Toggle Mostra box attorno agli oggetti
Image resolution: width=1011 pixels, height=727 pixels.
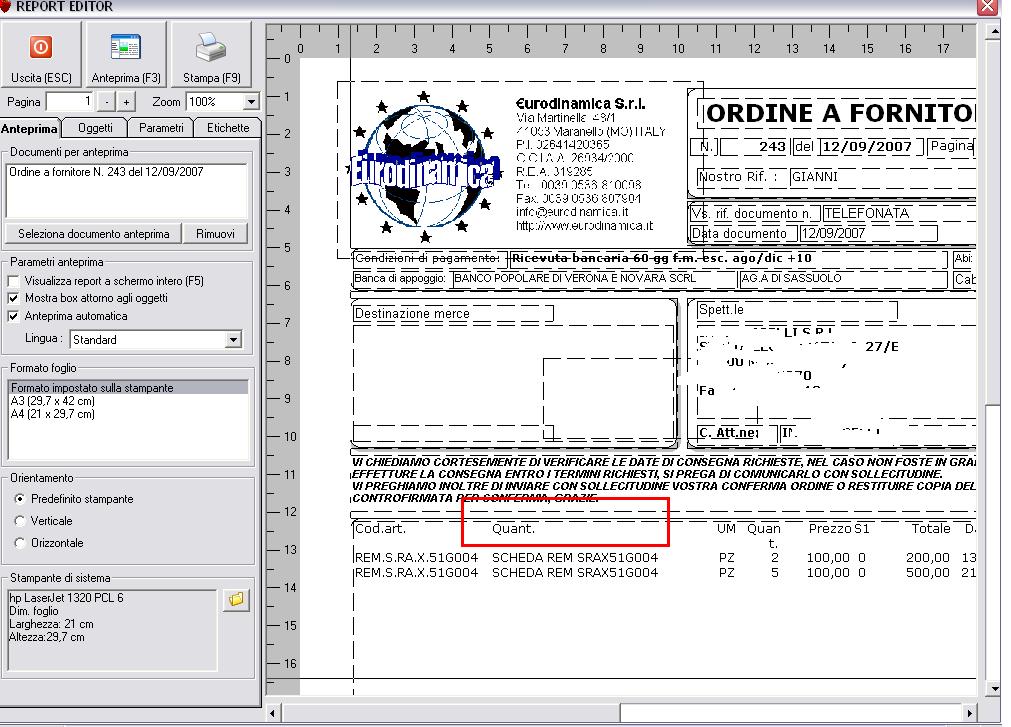[x=15, y=299]
